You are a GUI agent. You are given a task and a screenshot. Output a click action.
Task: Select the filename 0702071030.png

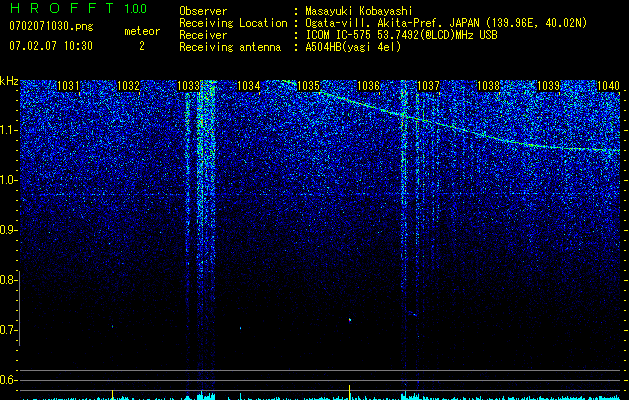pos(51,27)
